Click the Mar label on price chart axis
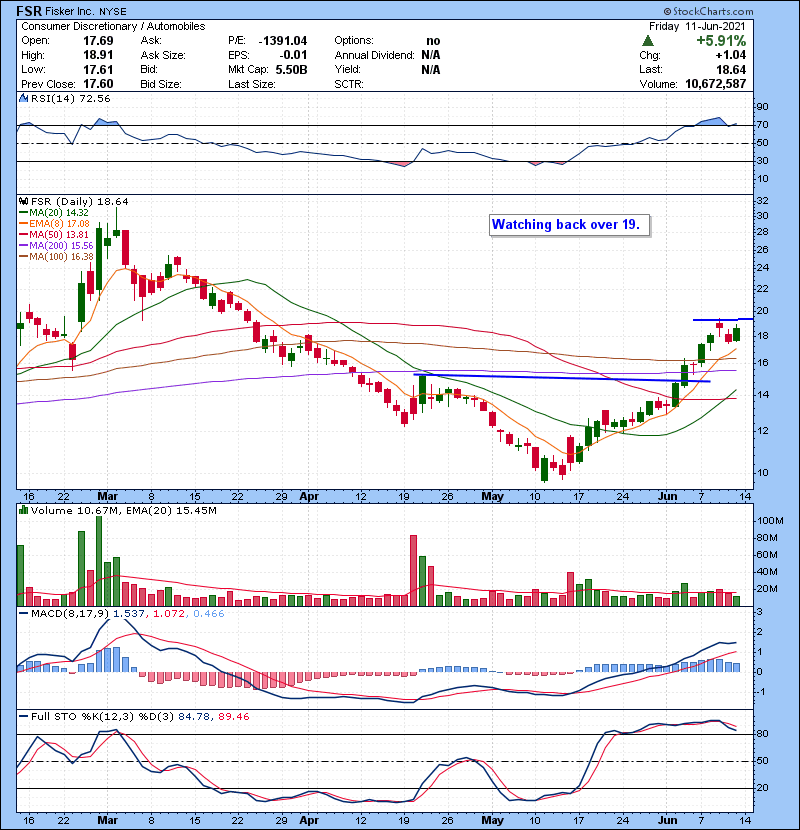Screen dimensions: 800x830 tap(107, 496)
